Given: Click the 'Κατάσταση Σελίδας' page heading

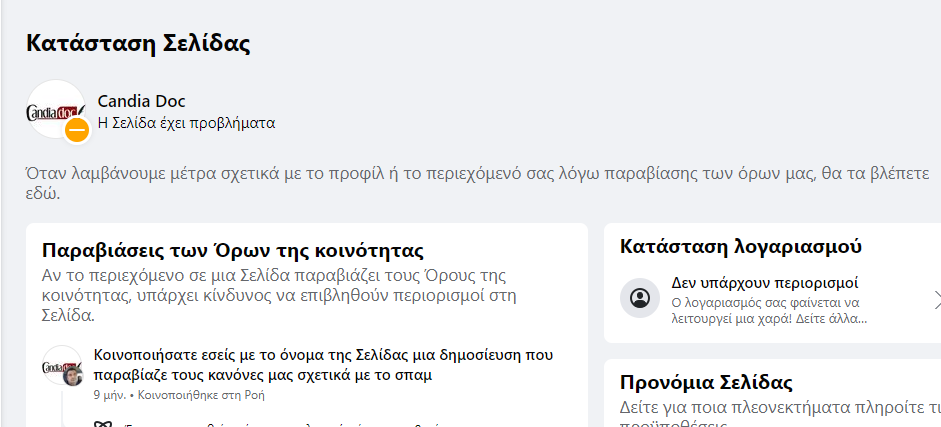Looking at the screenshot, I should [x=138, y=43].
